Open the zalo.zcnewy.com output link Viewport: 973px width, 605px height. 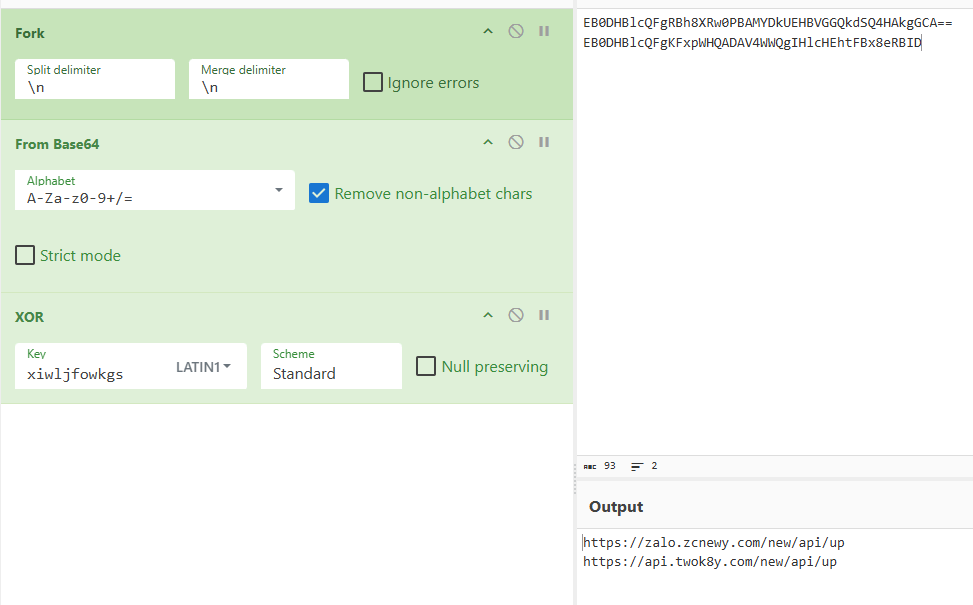click(x=713, y=542)
